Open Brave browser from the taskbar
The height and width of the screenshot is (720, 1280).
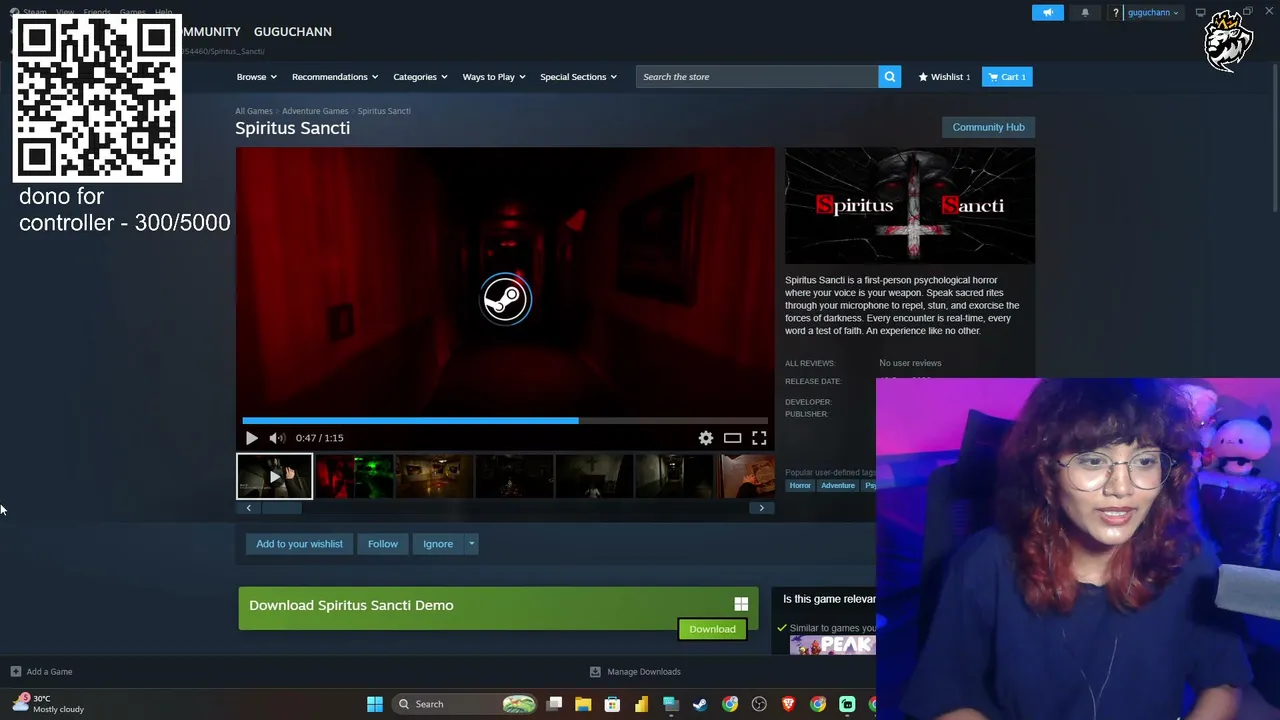(788, 704)
